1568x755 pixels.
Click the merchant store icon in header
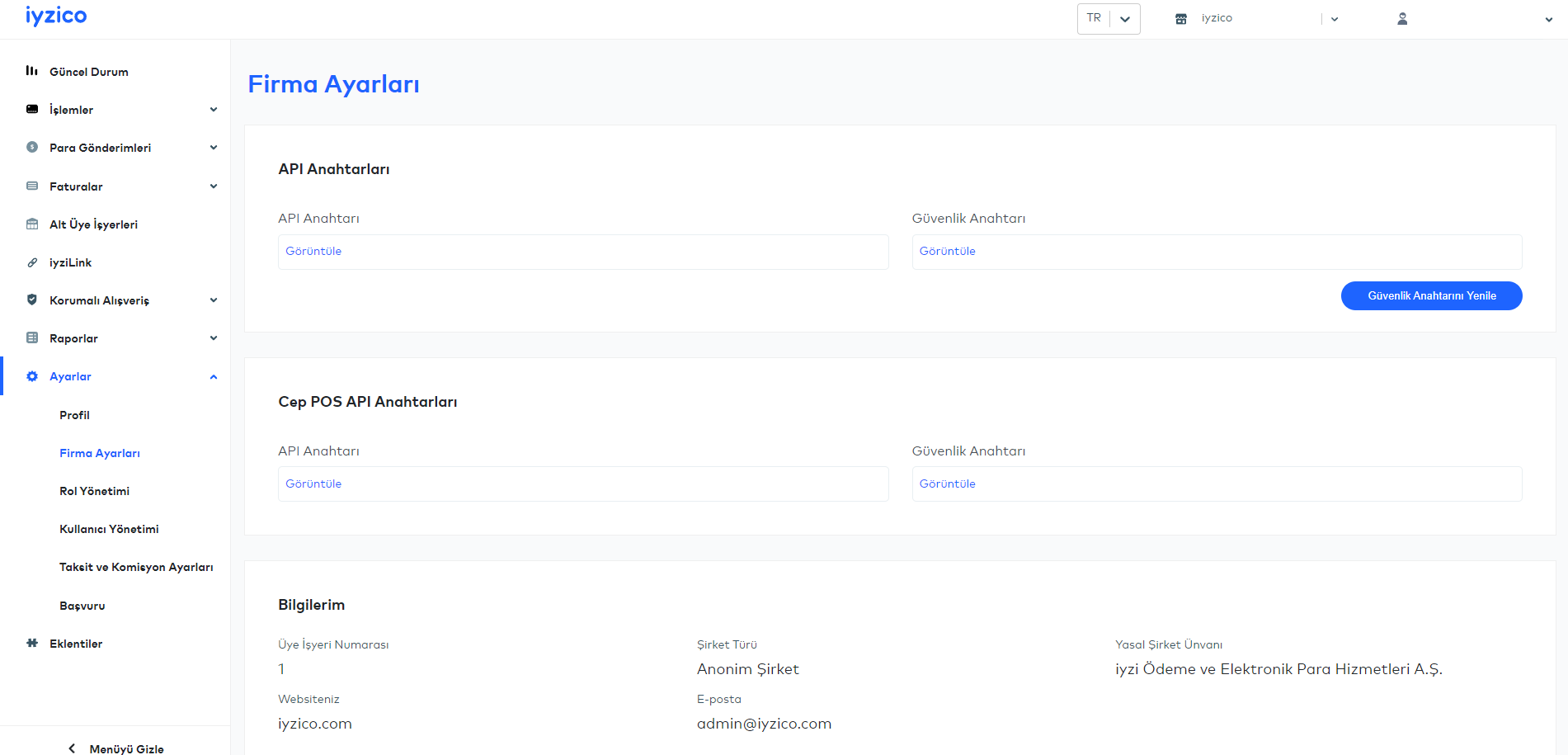click(x=1181, y=19)
